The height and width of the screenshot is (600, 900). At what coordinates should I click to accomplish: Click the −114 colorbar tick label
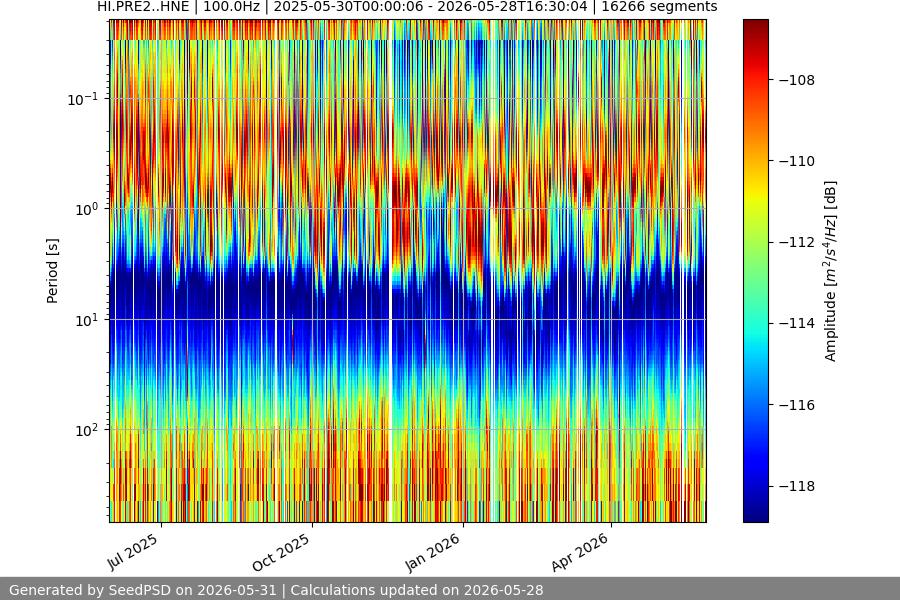pos(797,324)
